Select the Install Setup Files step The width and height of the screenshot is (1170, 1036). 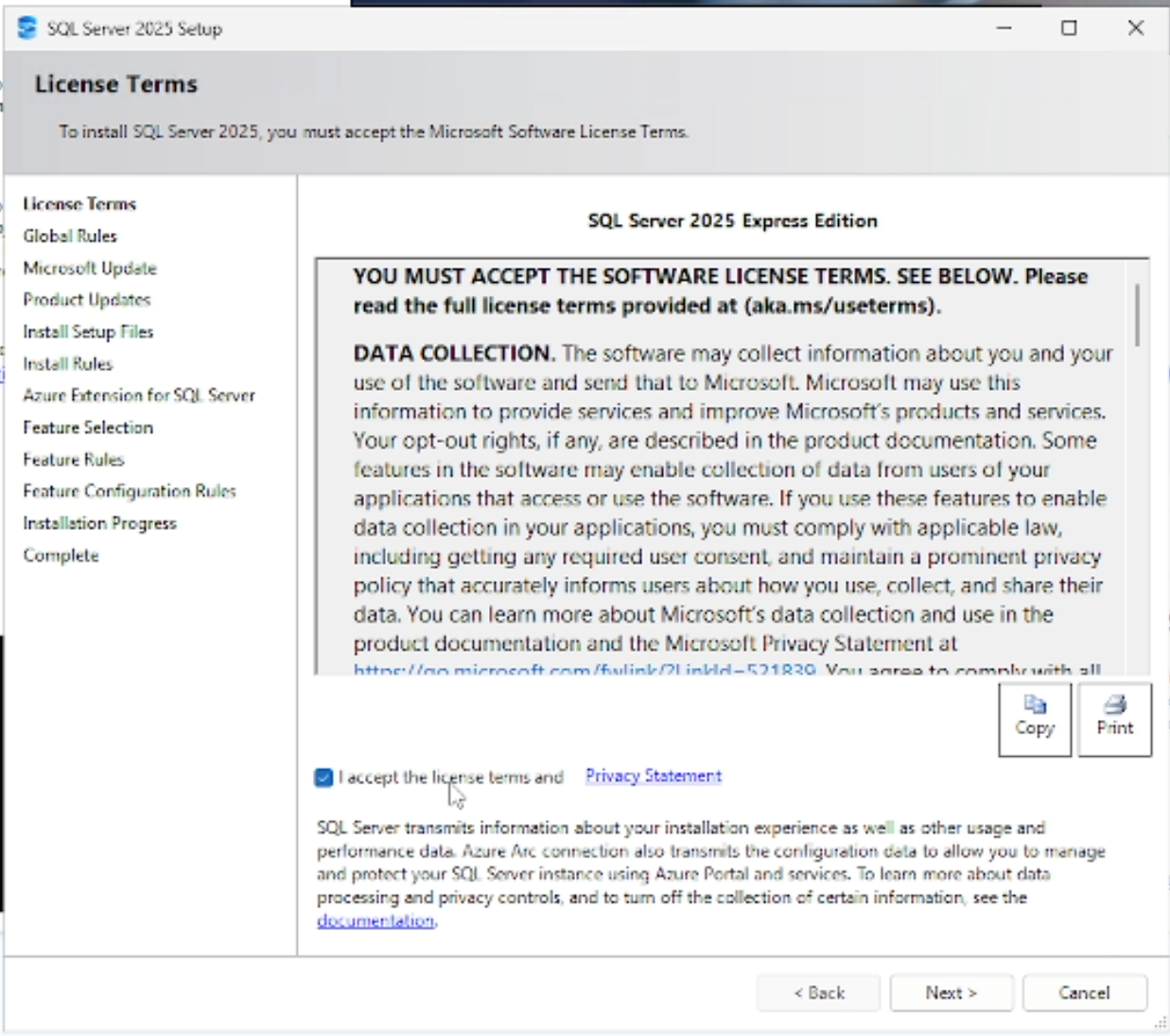tap(90, 331)
